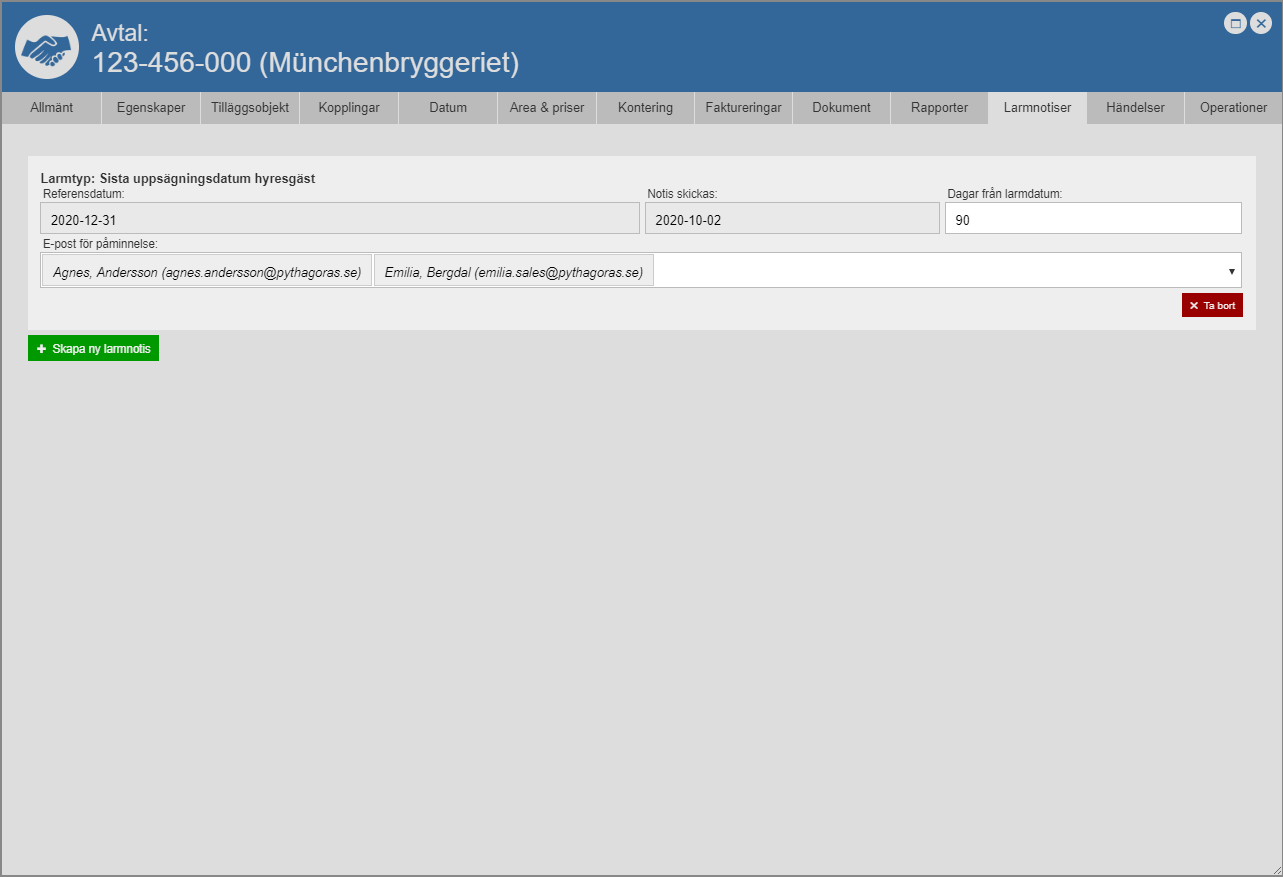
Task: Select the Kopplingar tab
Action: pos(349,108)
